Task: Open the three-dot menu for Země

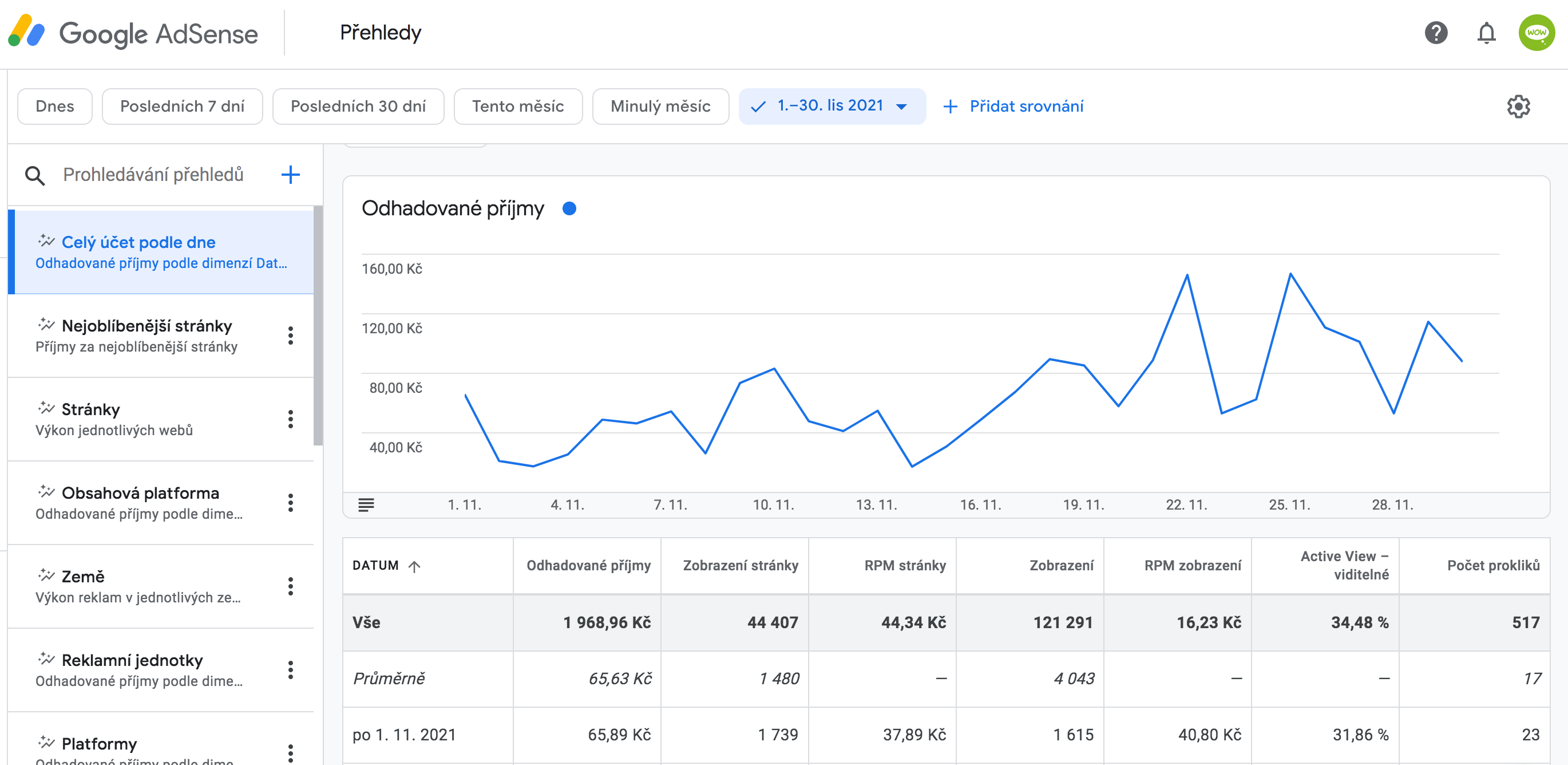Action: pyautogui.click(x=290, y=586)
